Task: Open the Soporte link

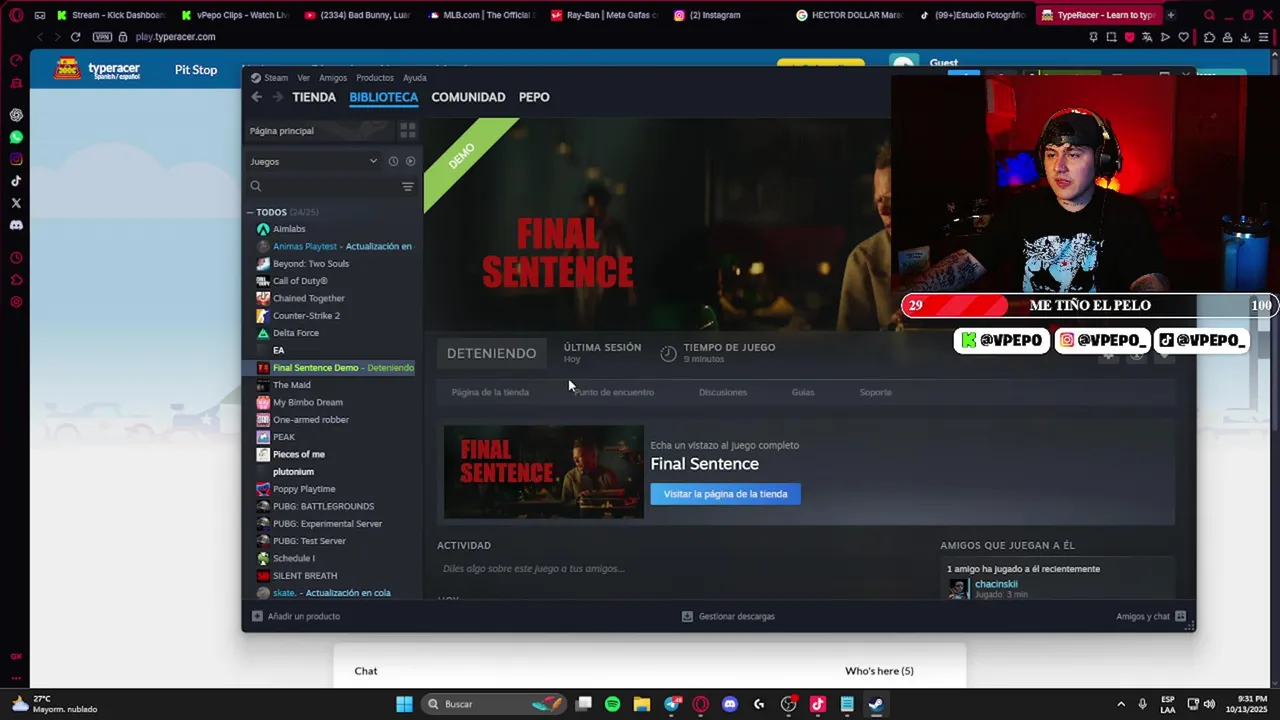Action: click(x=875, y=392)
